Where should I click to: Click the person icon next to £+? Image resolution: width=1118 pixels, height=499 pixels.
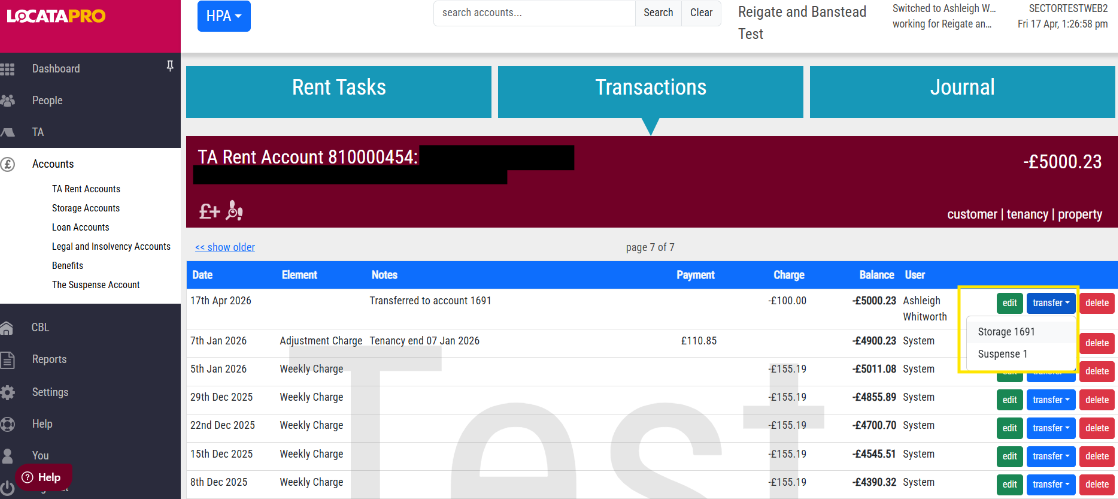[235, 210]
